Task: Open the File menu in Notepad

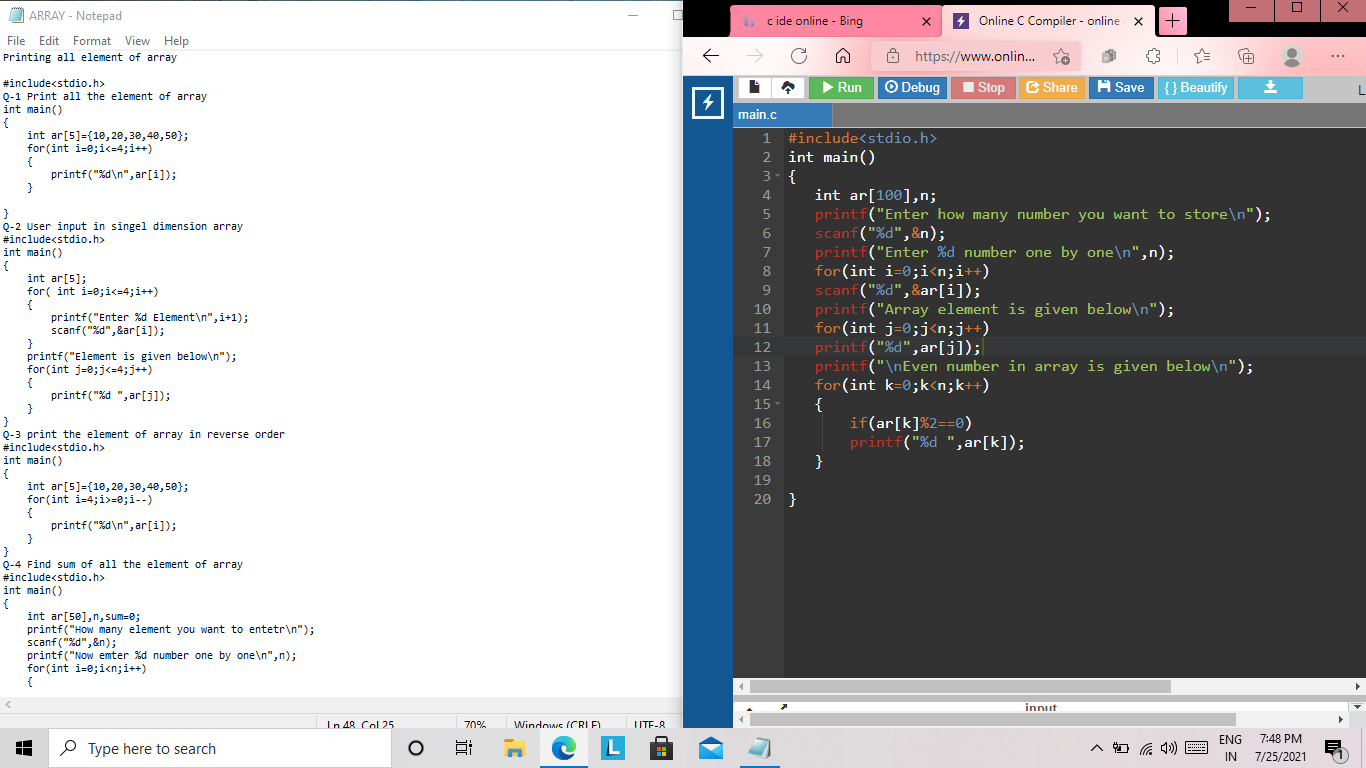Action: coord(16,41)
